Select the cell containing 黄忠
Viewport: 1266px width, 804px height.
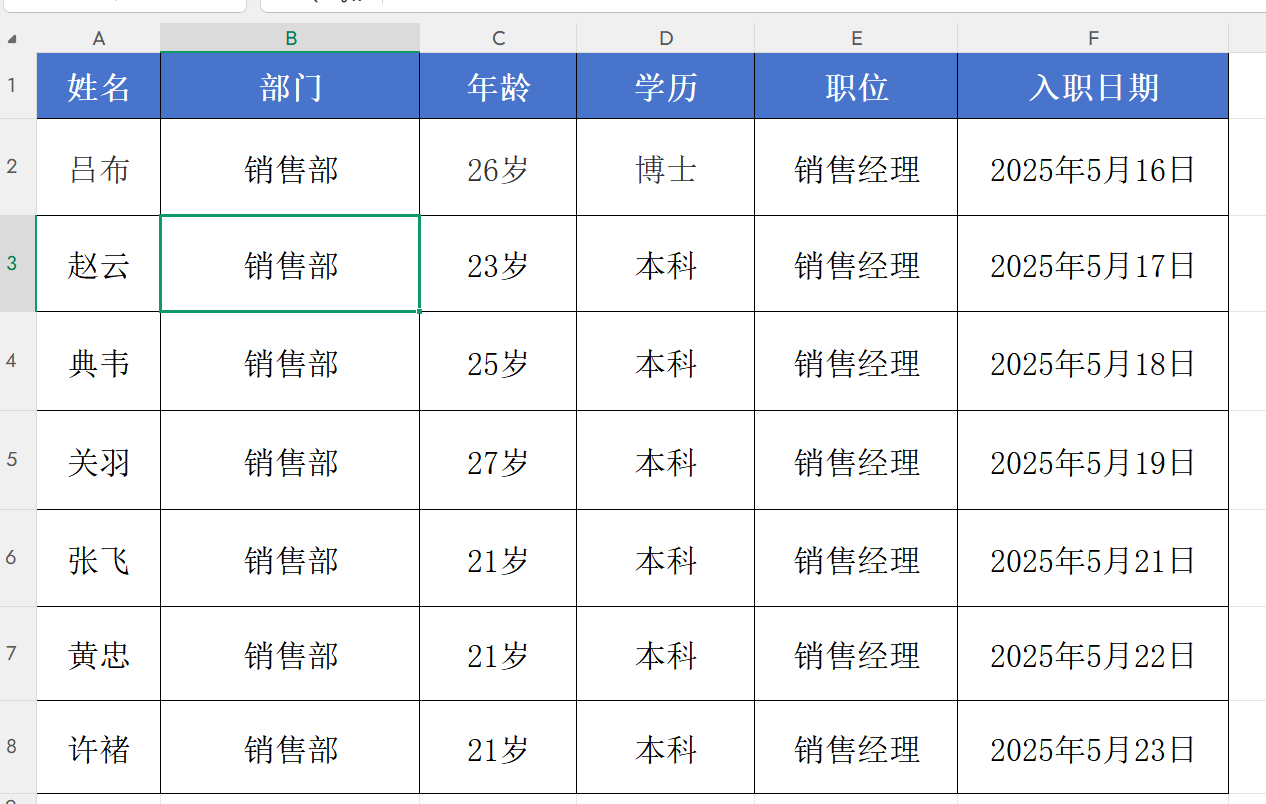[x=98, y=654]
